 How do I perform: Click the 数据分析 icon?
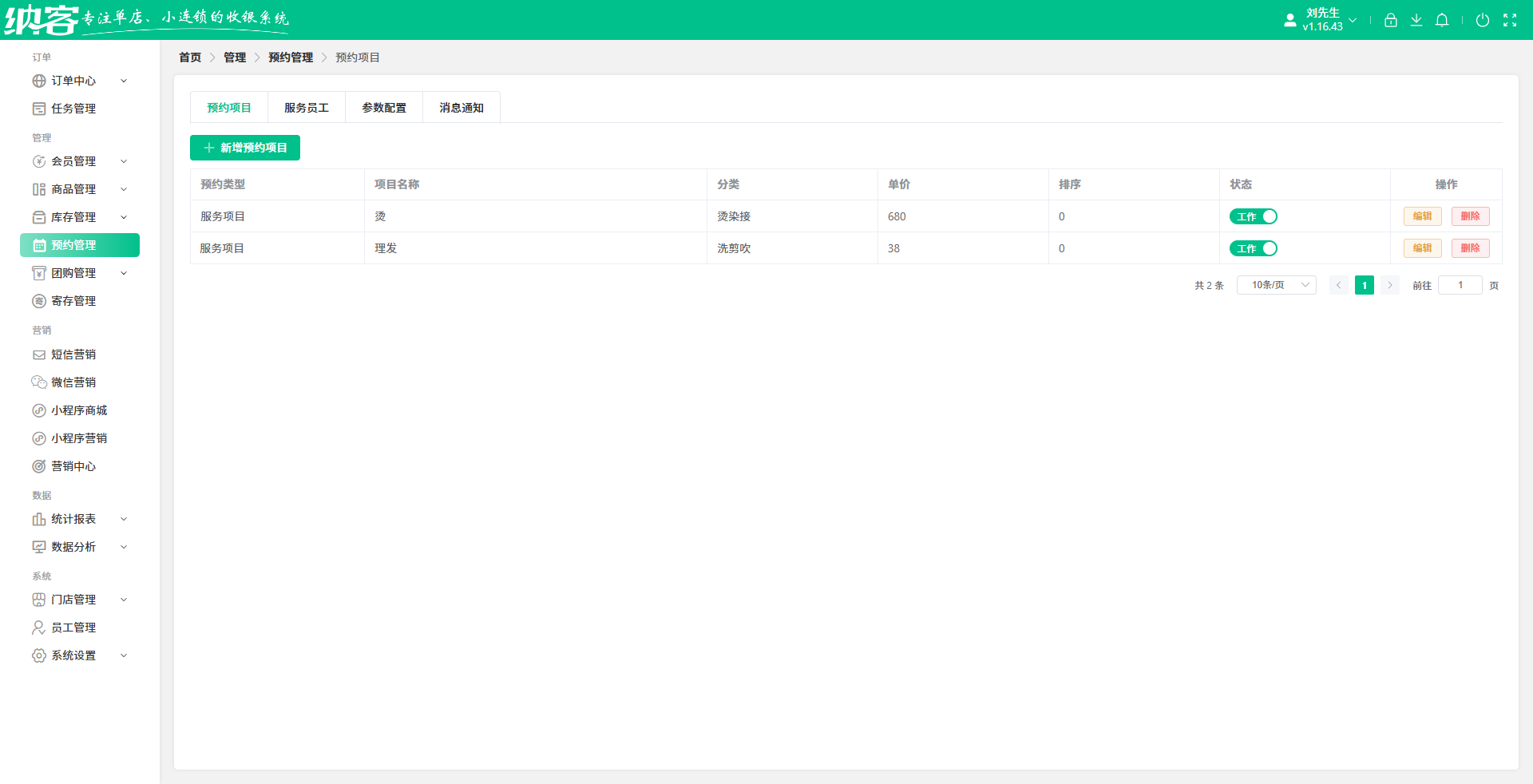pos(38,547)
